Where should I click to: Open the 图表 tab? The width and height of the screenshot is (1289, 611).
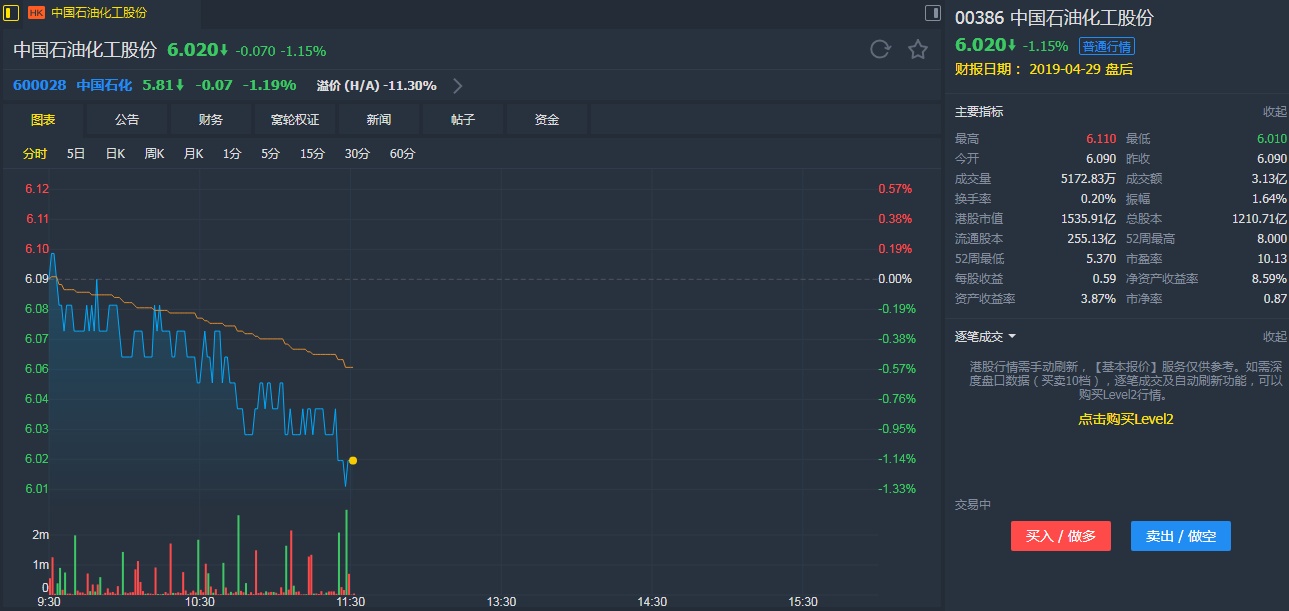click(x=43, y=119)
